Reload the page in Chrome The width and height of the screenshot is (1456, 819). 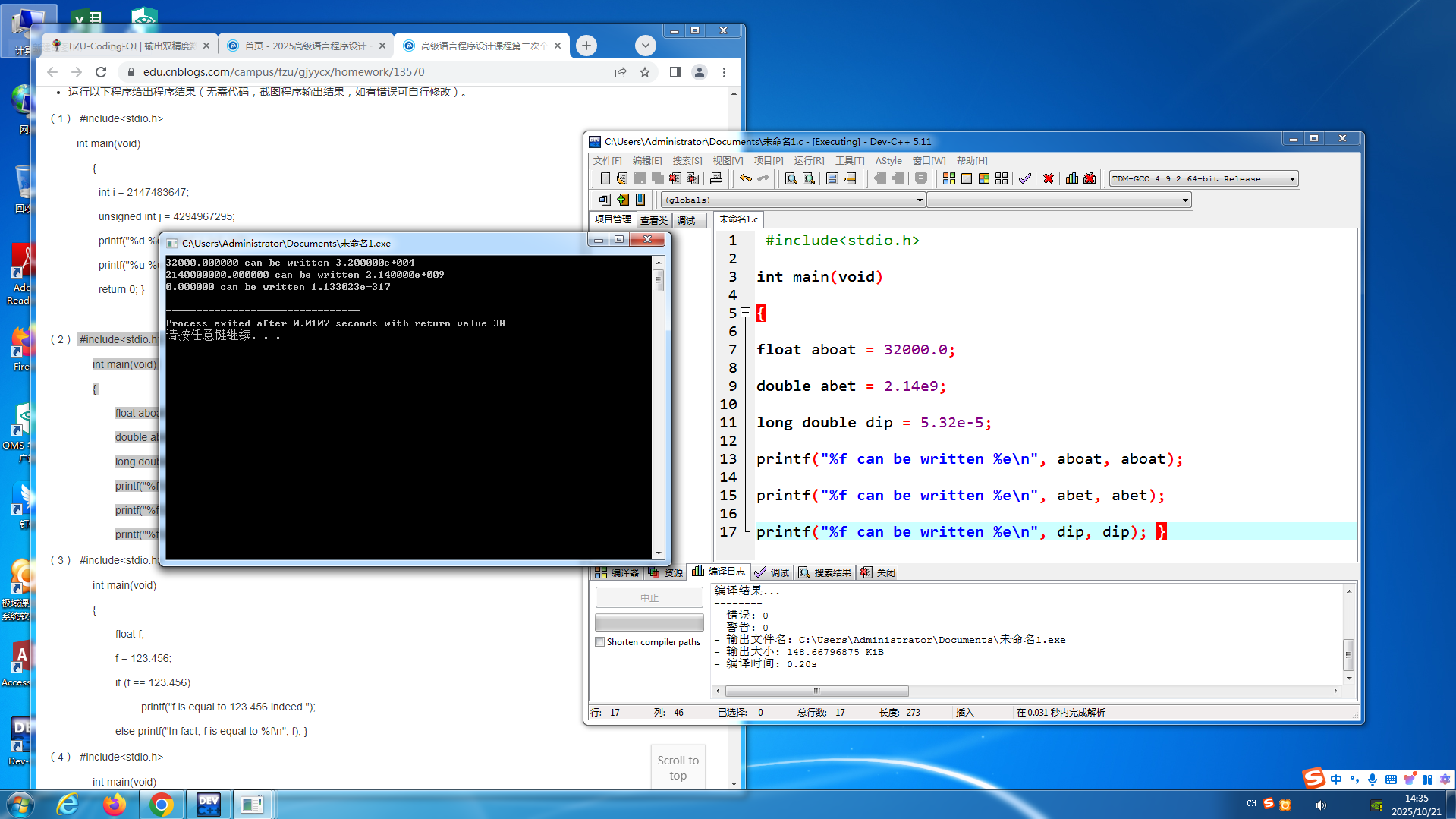[101, 72]
